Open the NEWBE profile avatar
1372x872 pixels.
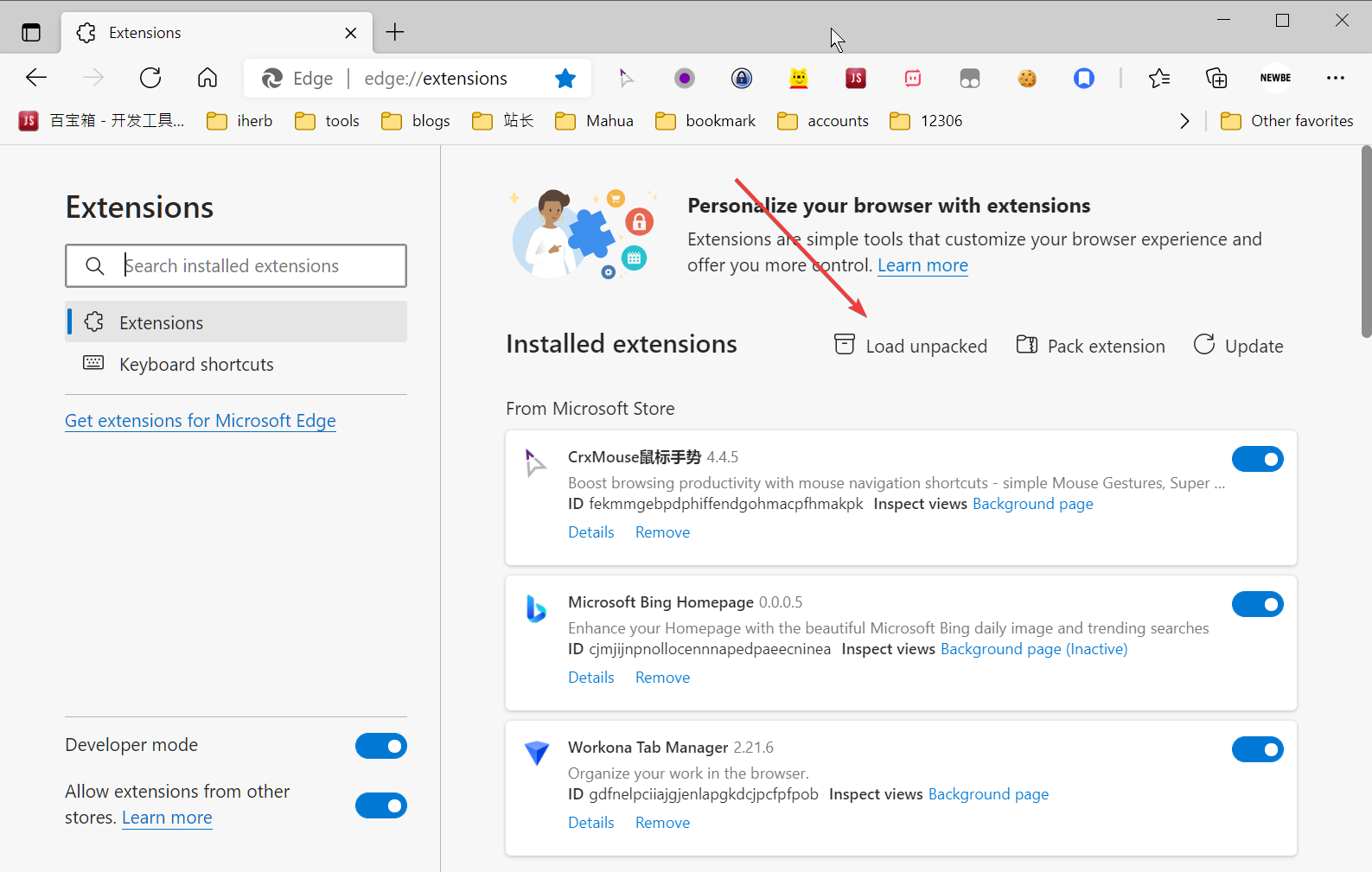[1275, 78]
